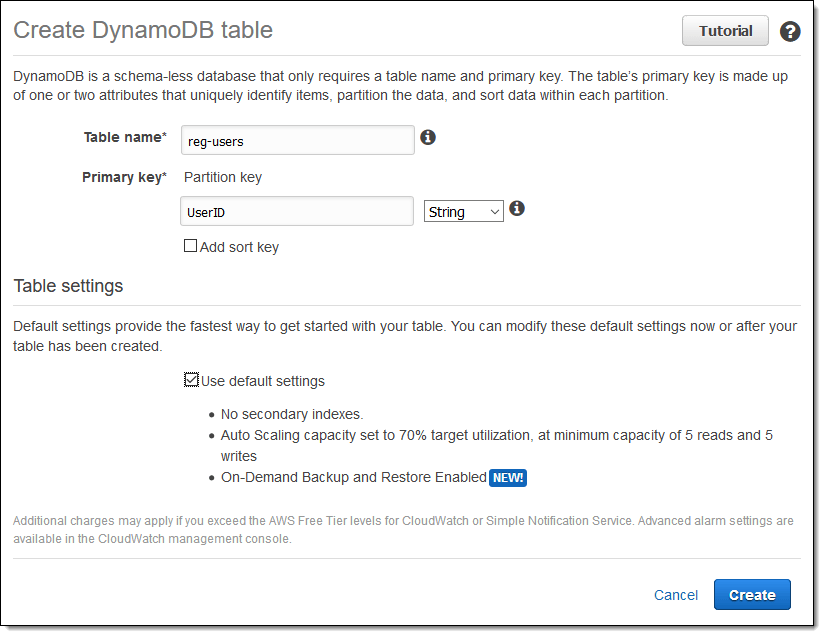Click the No secondary indexes bullet text
Viewport: 824px width, 636px height.
coord(290,413)
